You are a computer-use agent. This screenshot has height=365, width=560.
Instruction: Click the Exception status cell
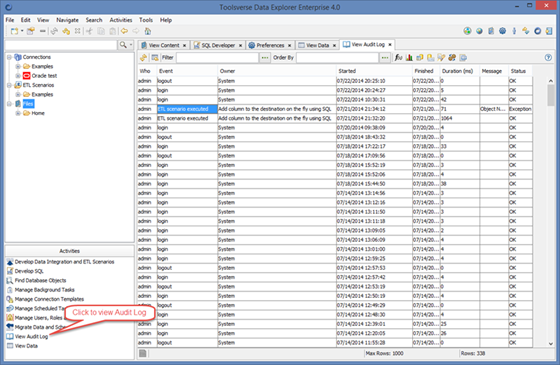(520, 109)
